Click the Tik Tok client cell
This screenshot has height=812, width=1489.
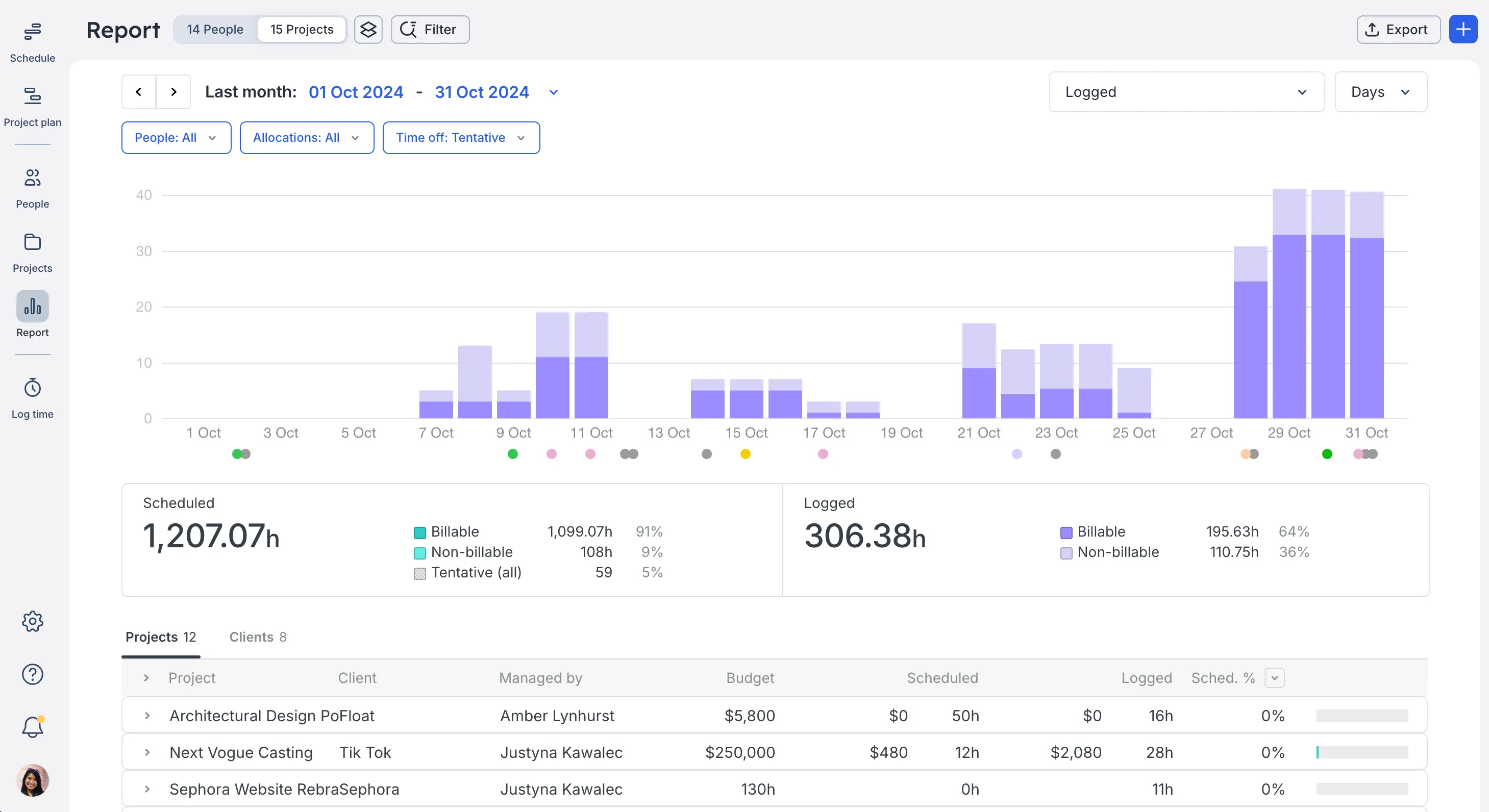(x=365, y=752)
